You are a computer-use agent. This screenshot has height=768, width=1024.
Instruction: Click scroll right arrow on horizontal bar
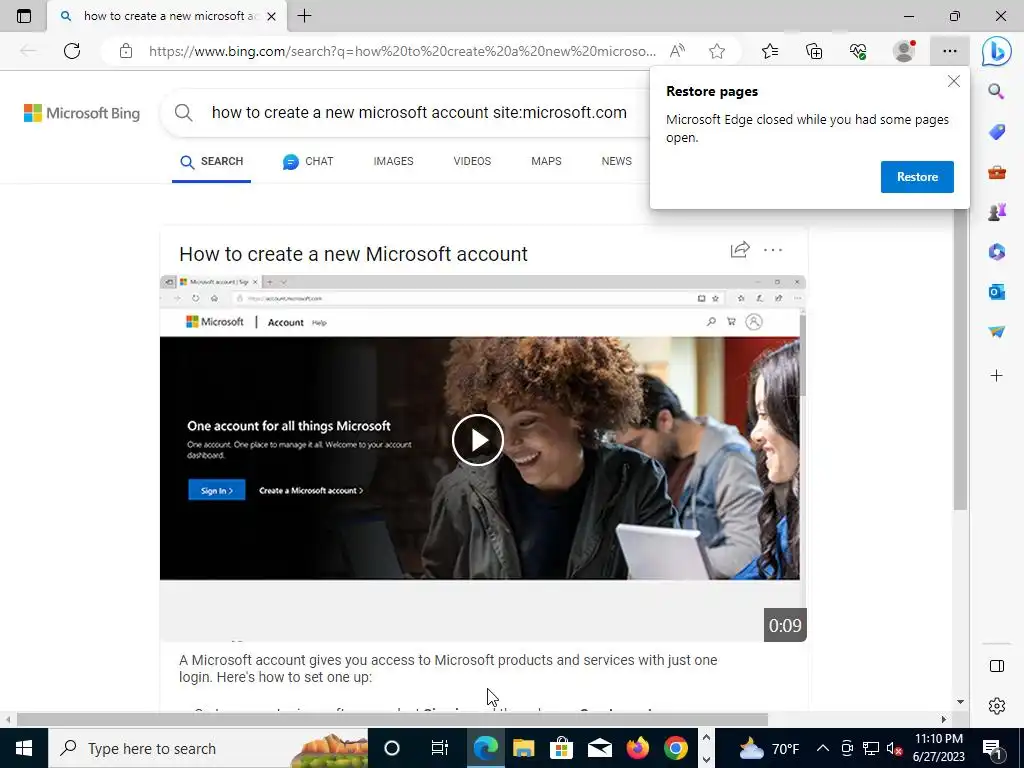tap(943, 719)
